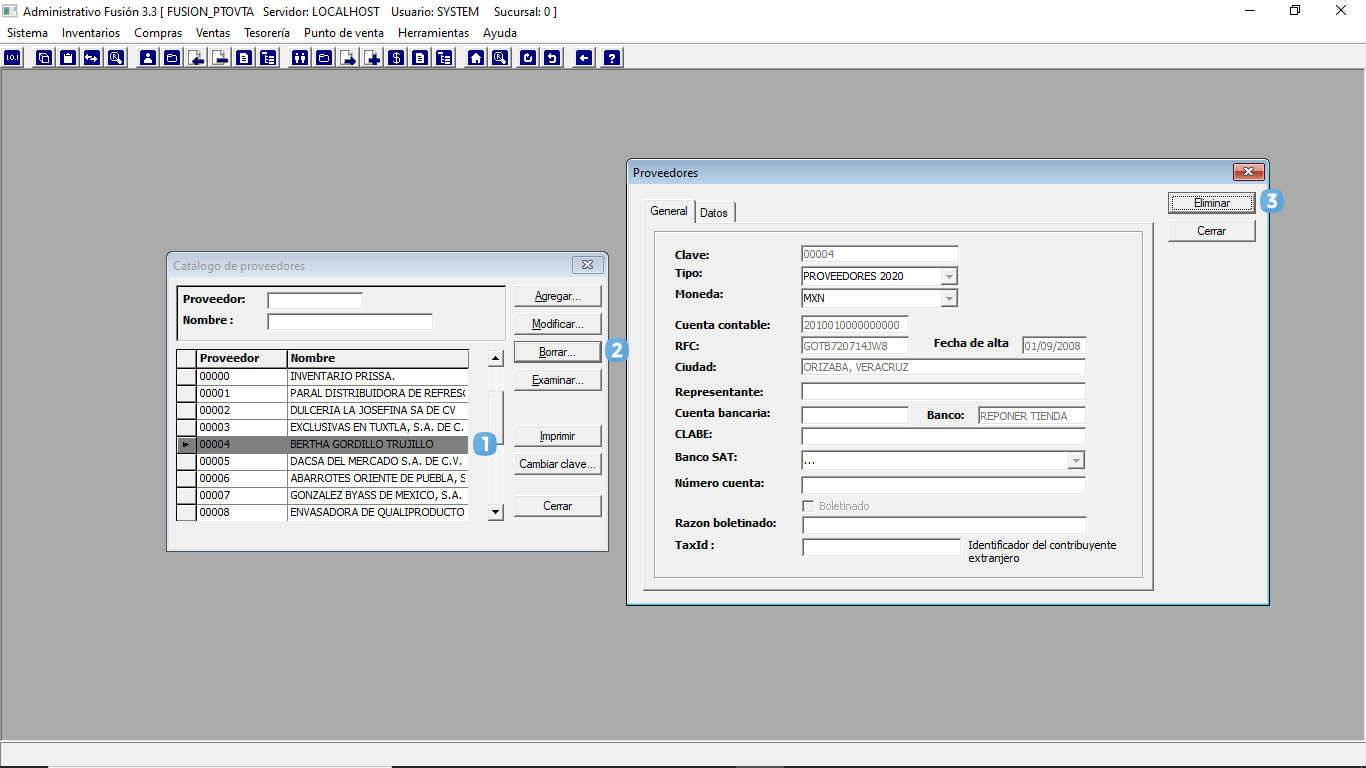Click the Borrar button in the catalog

click(558, 352)
